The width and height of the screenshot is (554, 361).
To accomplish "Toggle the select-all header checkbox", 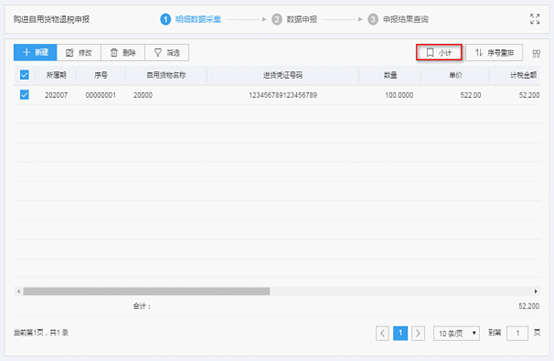I will [24, 75].
